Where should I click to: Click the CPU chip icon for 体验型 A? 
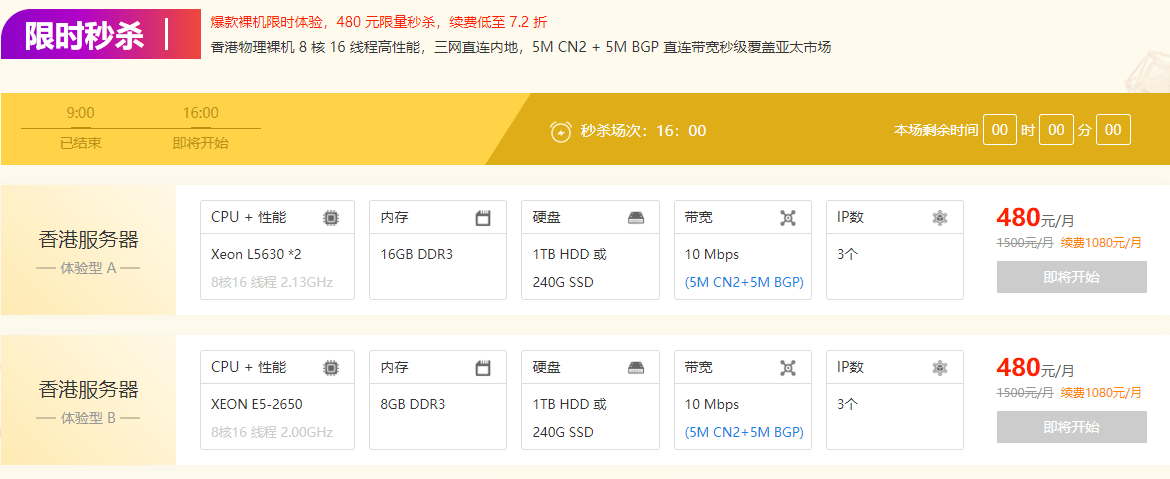(331, 218)
